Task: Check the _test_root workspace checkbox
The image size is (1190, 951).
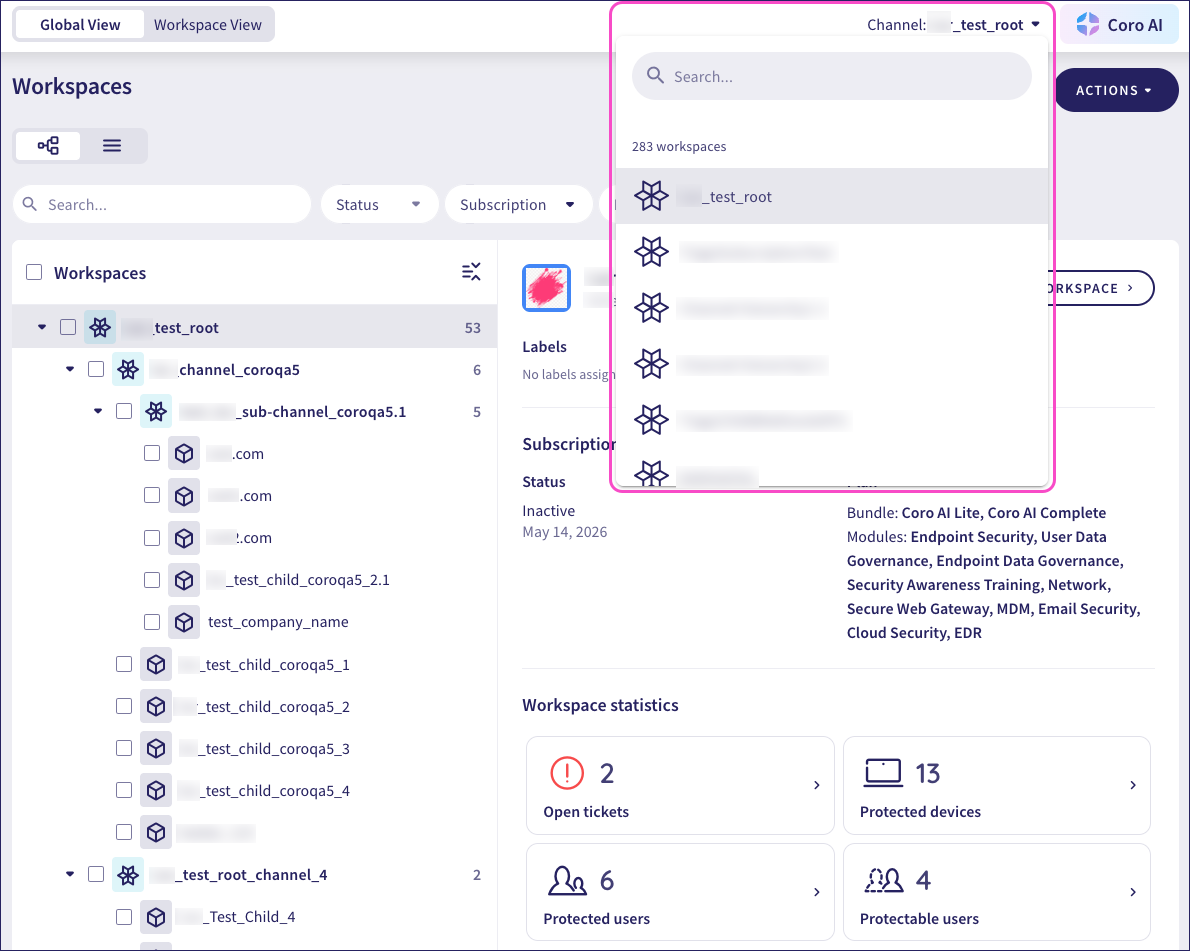Action: tap(68, 327)
